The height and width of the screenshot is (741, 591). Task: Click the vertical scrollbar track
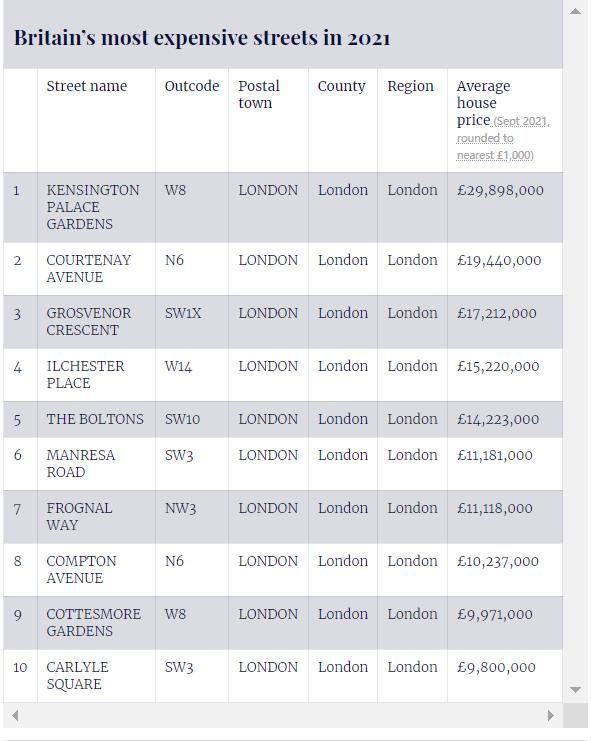tap(575, 350)
